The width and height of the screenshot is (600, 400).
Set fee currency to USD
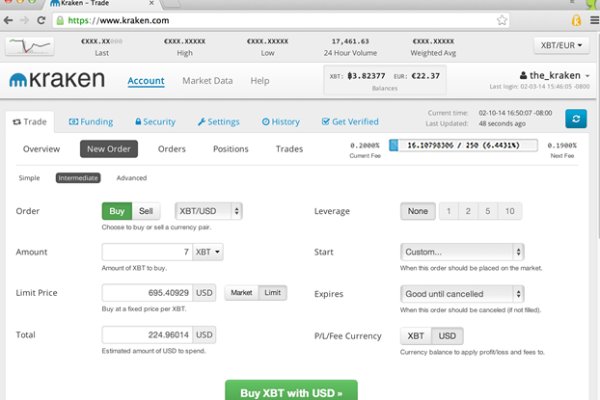[447, 336]
